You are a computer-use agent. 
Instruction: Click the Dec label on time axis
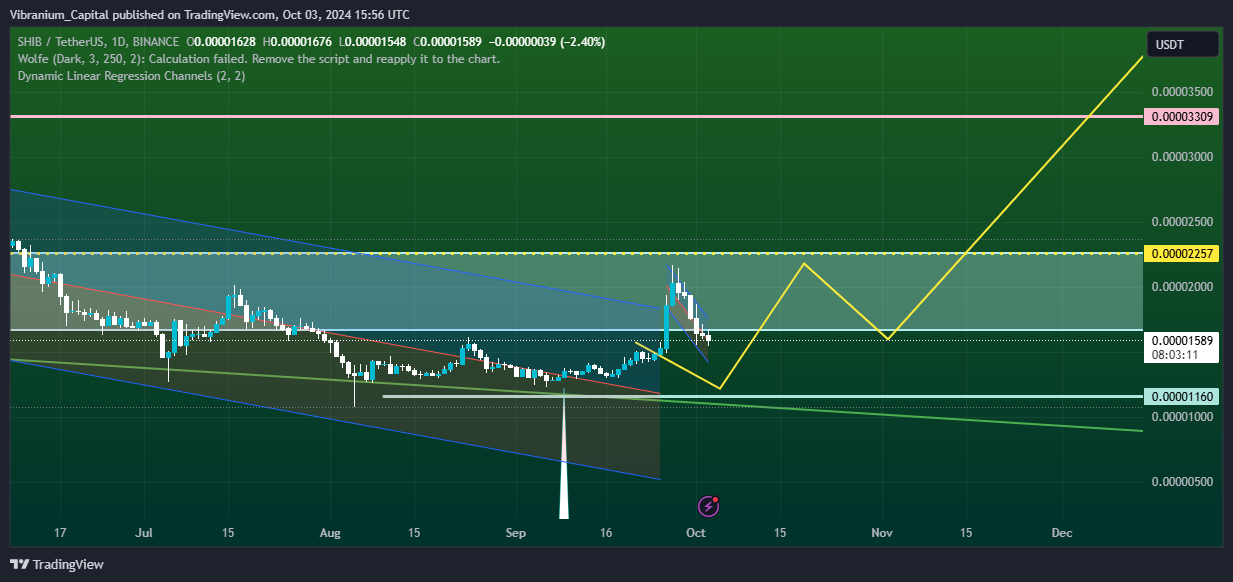click(x=1062, y=533)
